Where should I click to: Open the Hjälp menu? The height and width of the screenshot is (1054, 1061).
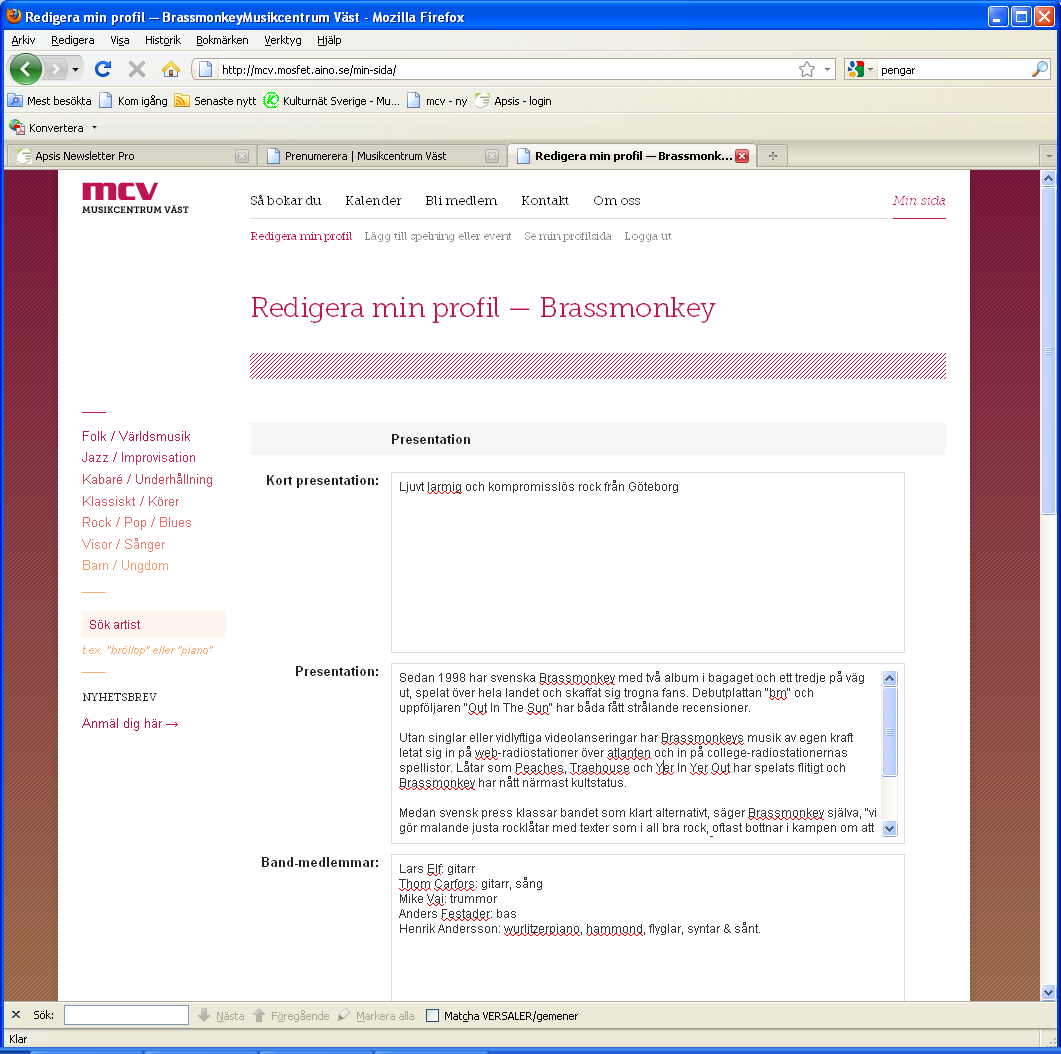click(x=329, y=40)
